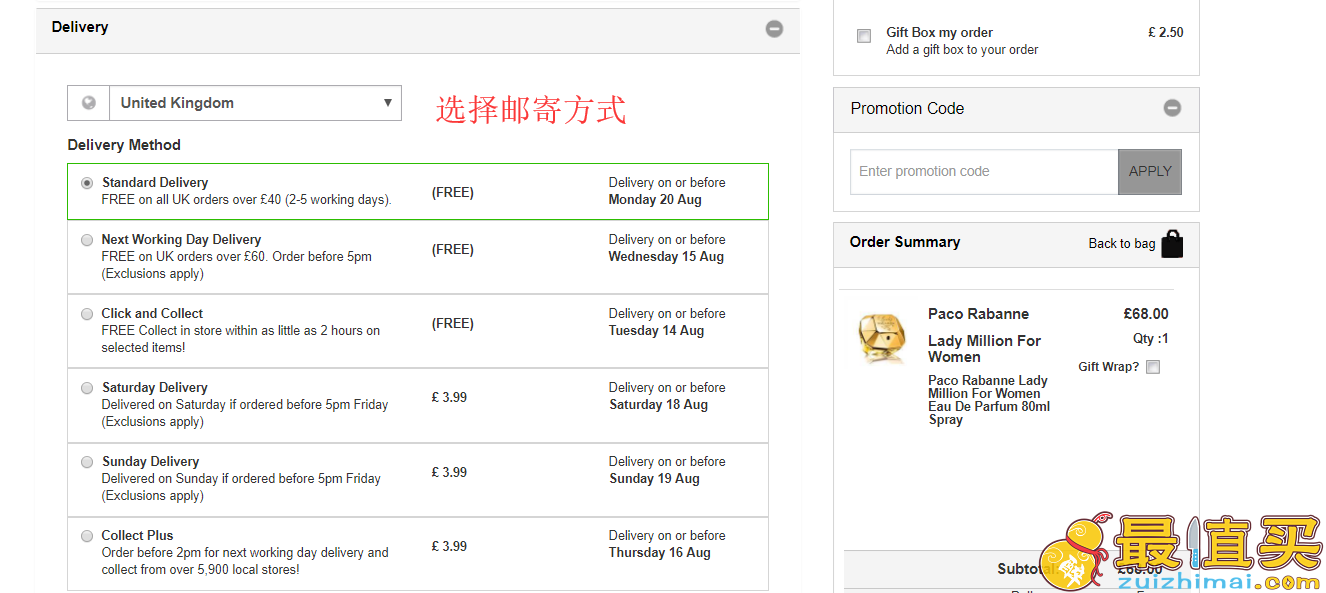Select Standard Delivery radio button

[x=87, y=183]
